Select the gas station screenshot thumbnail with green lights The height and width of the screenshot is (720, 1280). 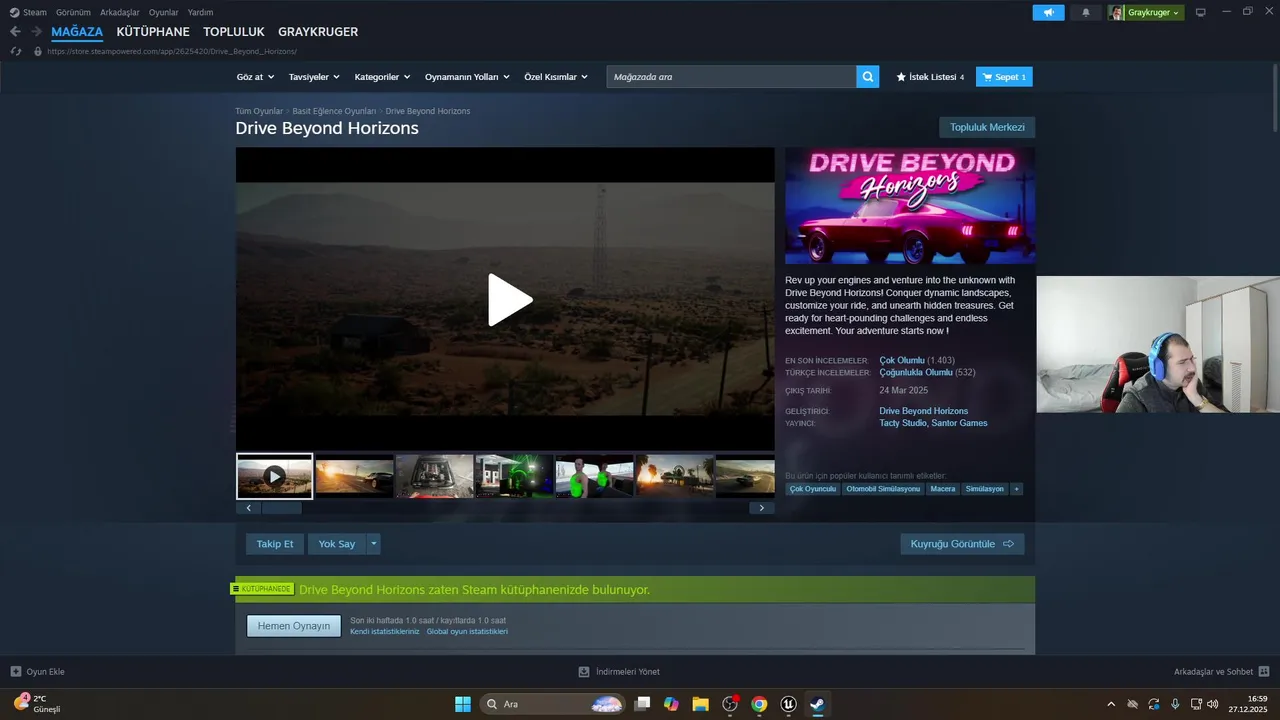point(515,476)
